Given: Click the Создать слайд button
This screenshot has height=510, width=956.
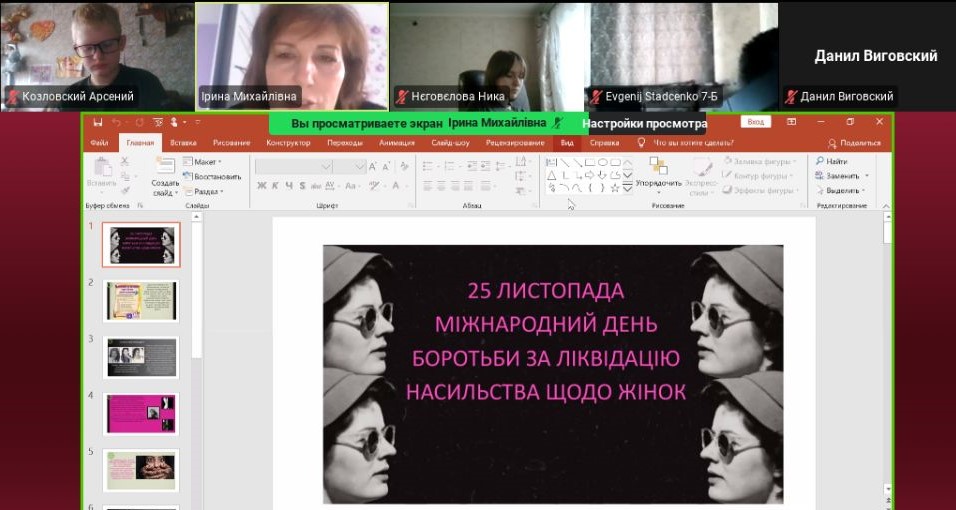Looking at the screenshot, I should pos(165,177).
